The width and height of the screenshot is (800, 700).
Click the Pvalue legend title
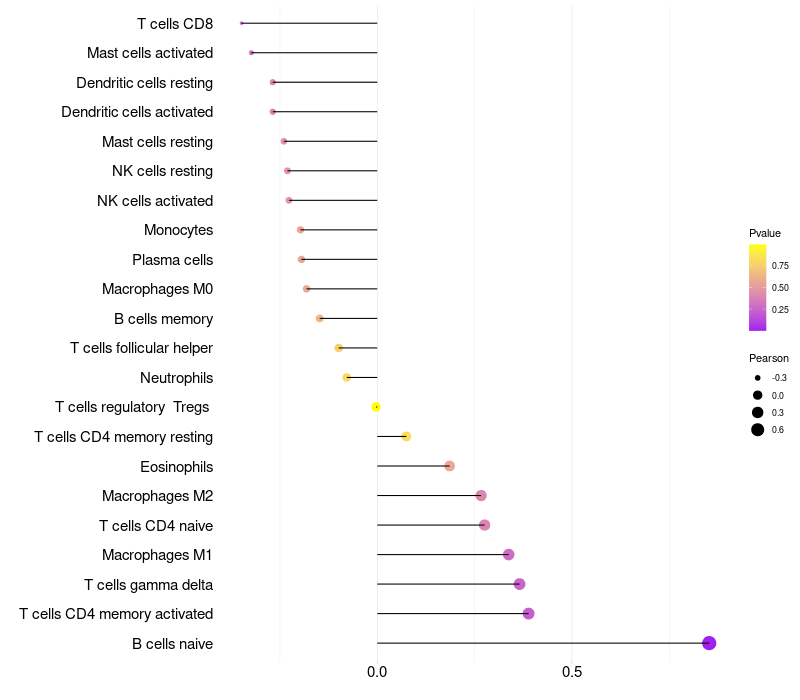(x=765, y=233)
